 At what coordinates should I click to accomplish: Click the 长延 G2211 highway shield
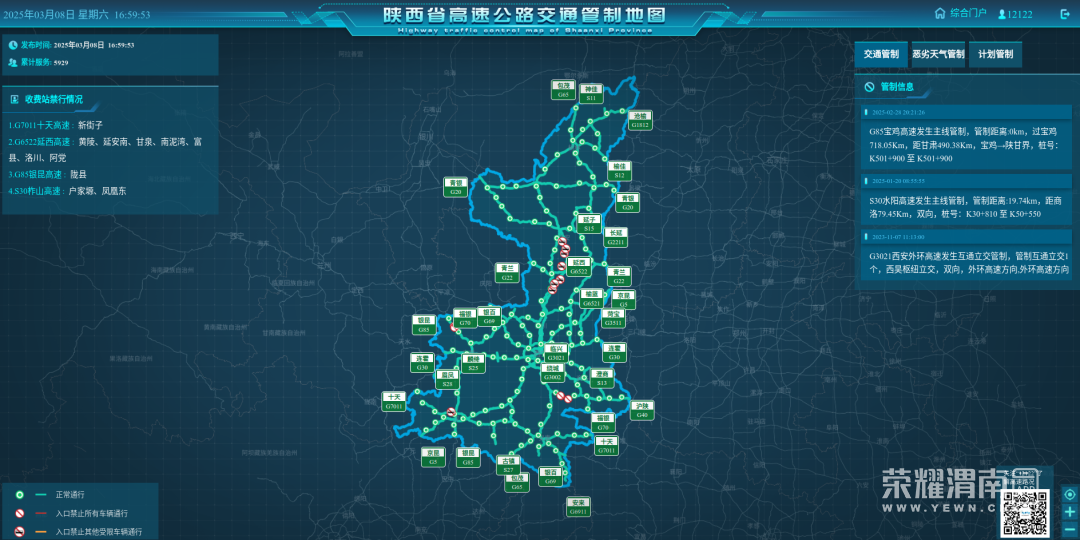click(x=615, y=238)
